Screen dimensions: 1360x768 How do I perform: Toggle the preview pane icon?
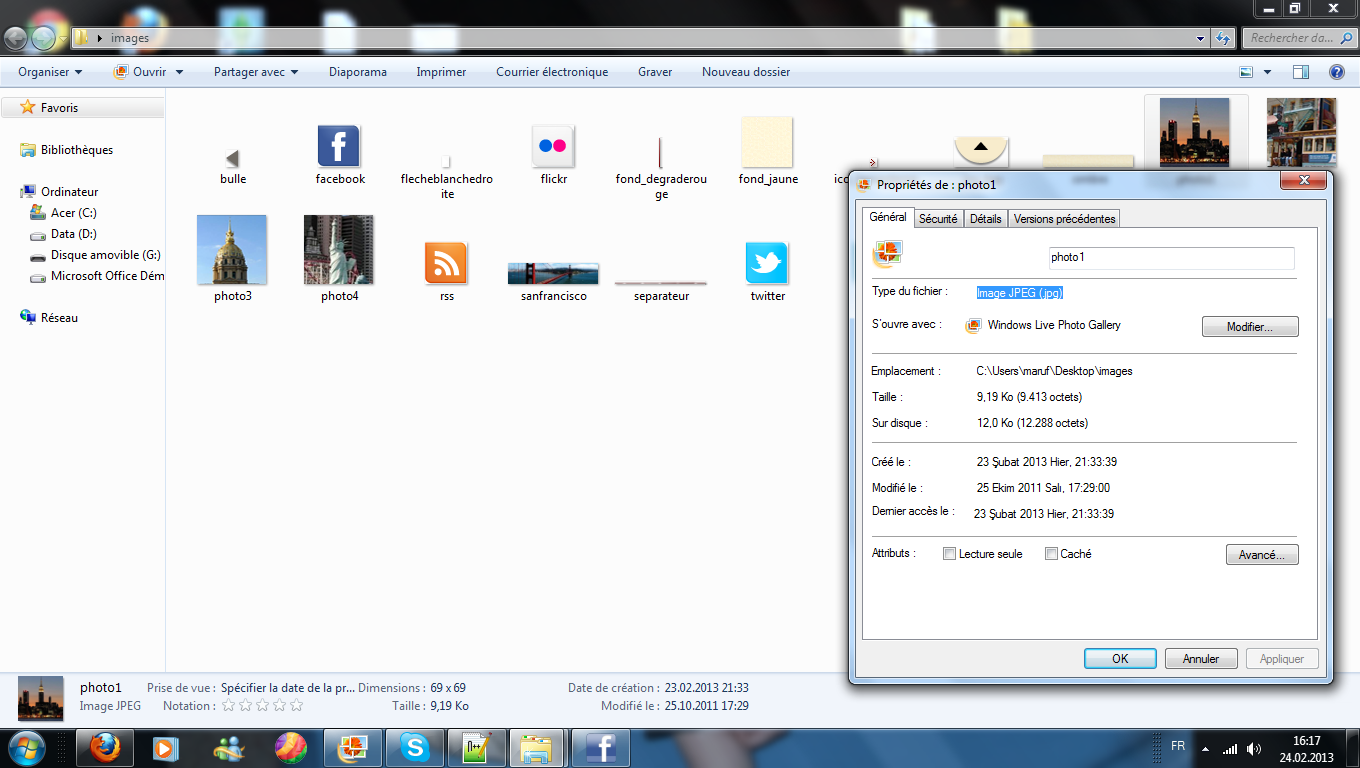coord(1300,72)
